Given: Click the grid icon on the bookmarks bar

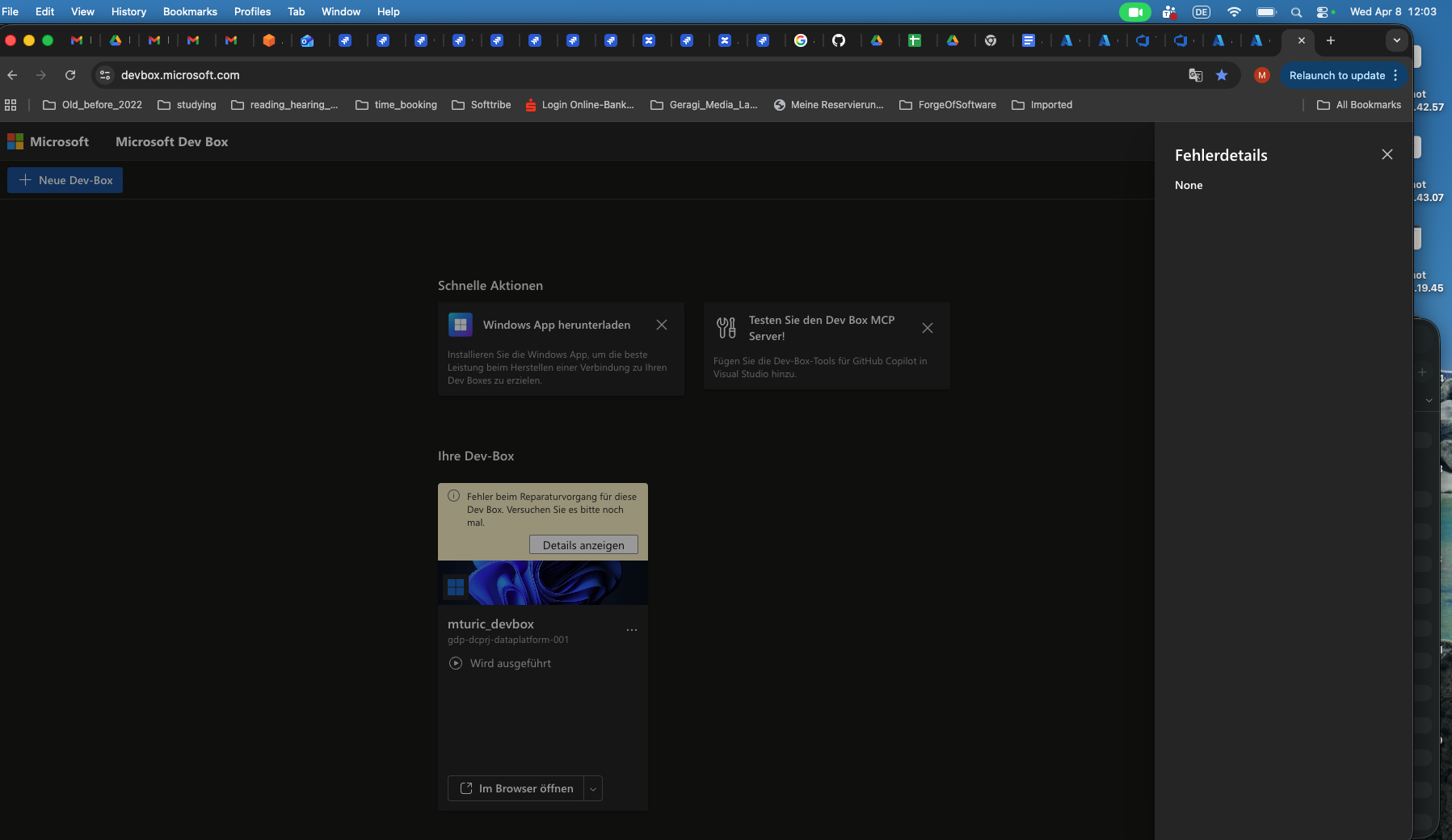Looking at the screenshot, I should pyautogui.click(x=11, y=104).
